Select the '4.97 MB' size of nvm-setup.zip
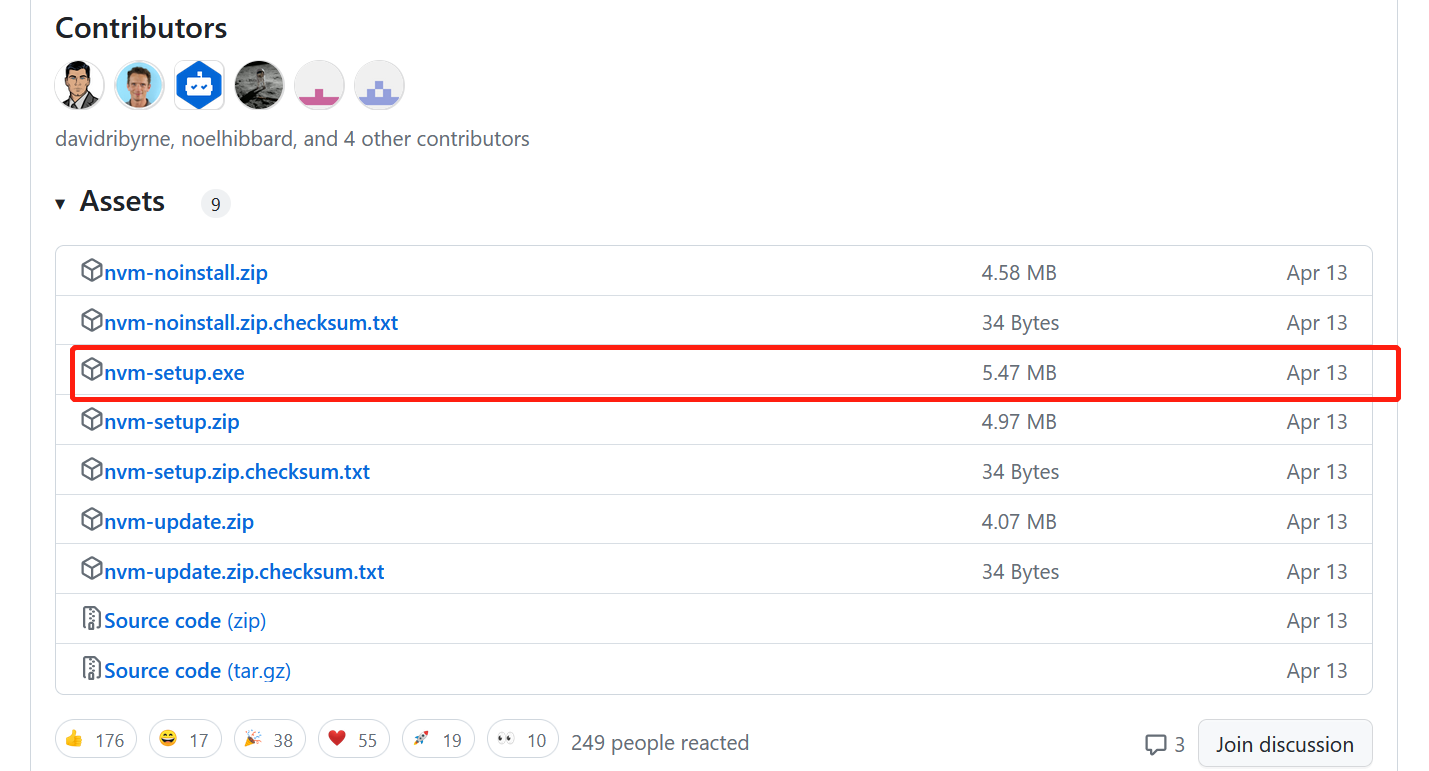The height and width of the screenshot is (771, 1429). point(1019,422)
